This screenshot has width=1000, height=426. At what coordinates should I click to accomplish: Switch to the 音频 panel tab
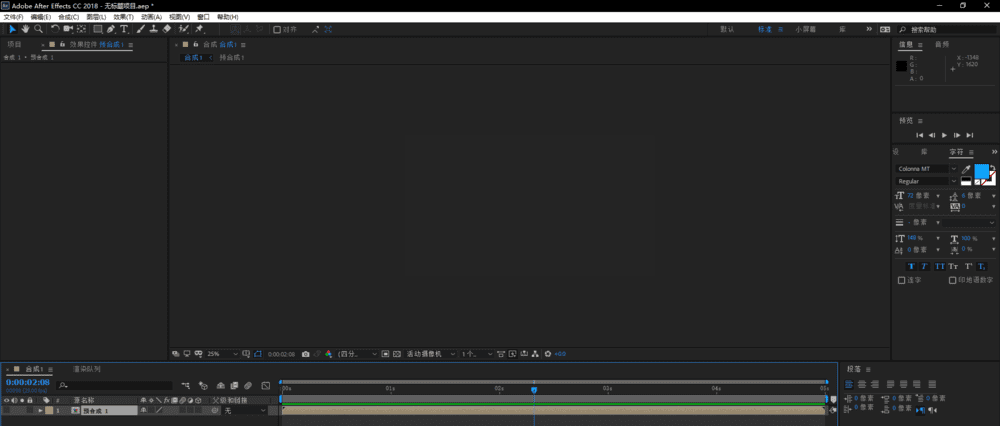coord(942,45)
